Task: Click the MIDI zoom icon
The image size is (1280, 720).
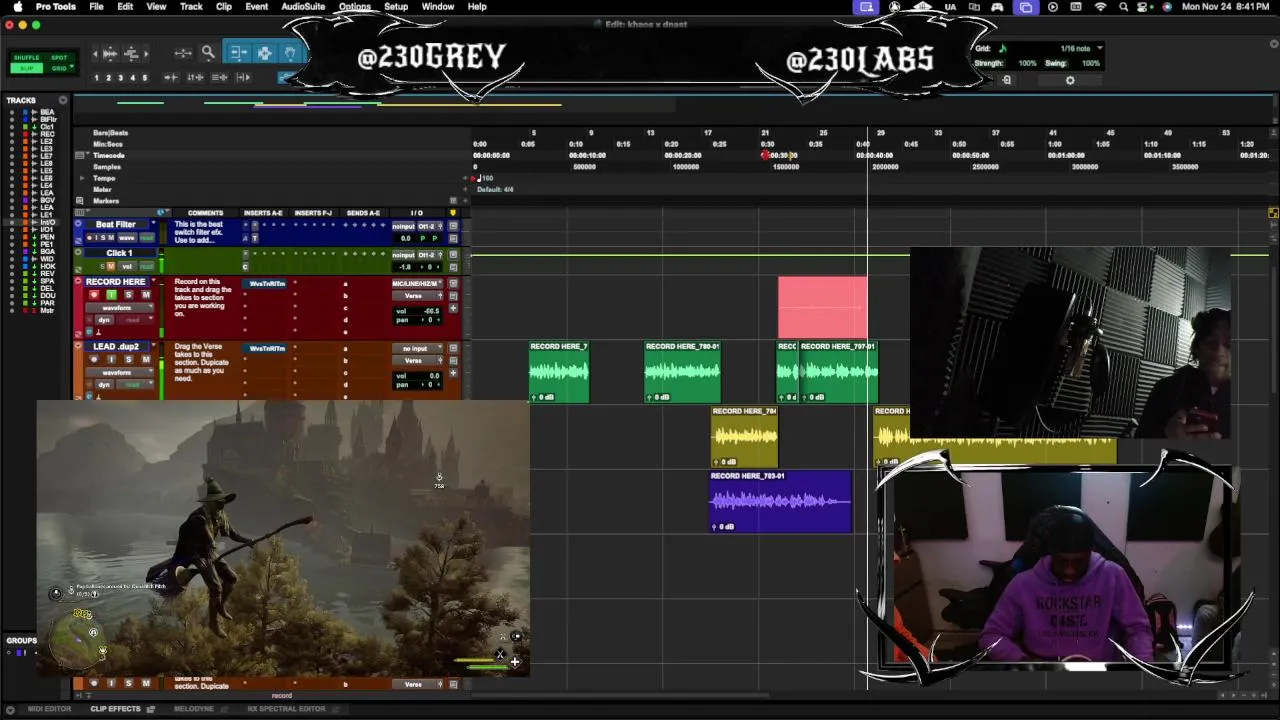Action: click(x=131, y=53)
